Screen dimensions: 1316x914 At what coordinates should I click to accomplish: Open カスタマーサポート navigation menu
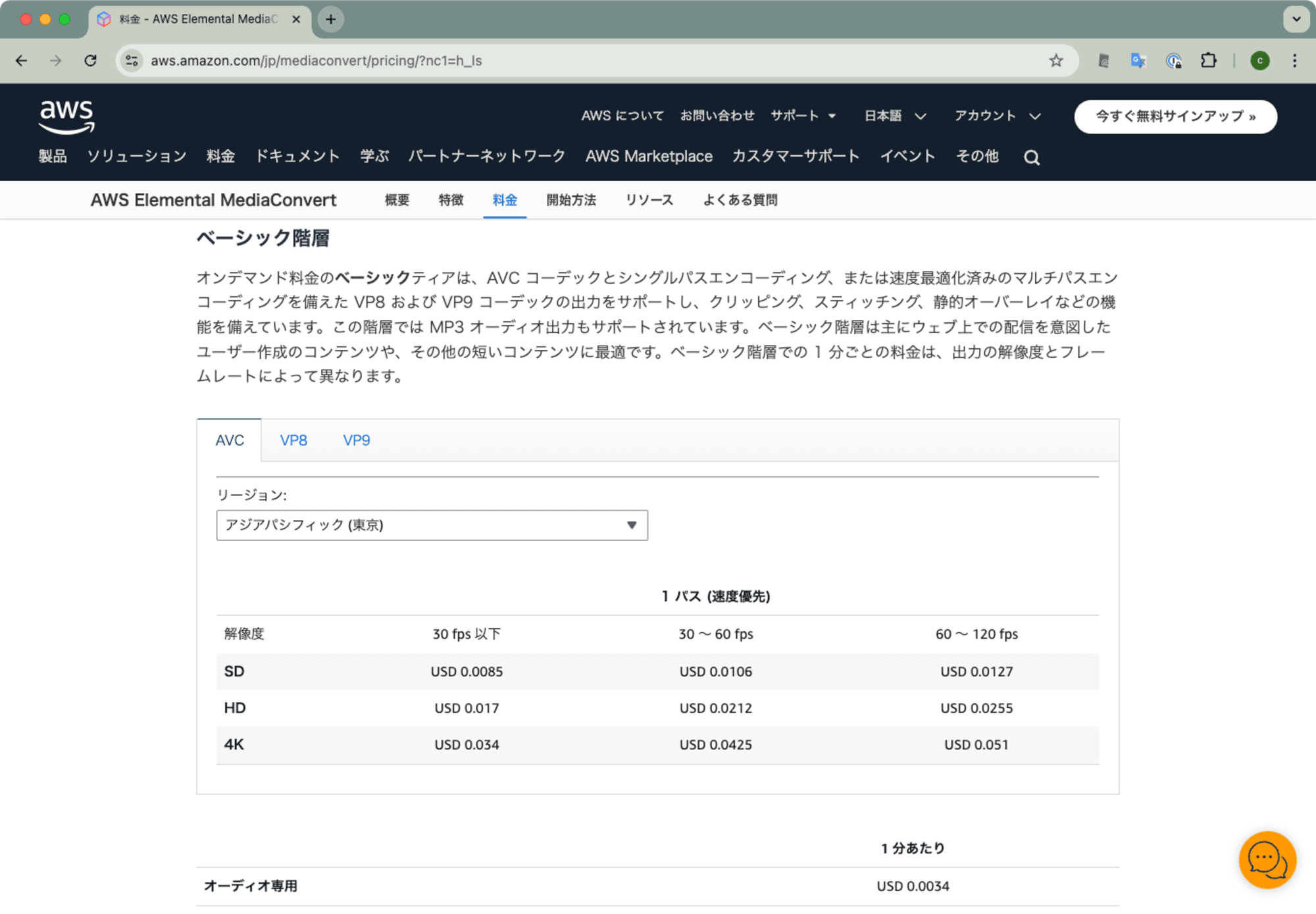796,157
